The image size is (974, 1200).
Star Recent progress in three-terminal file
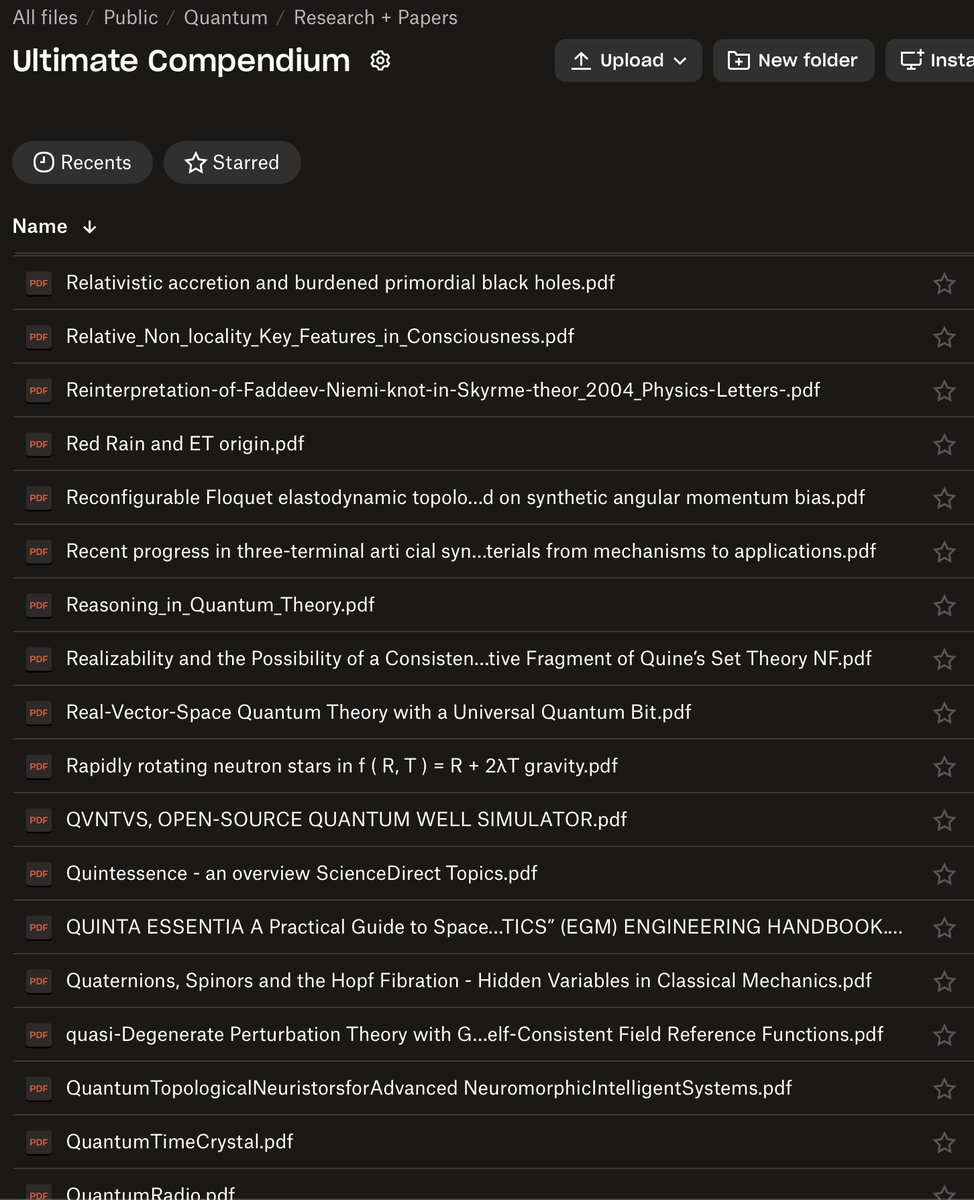pyautogui.click(x=944, y=552)
